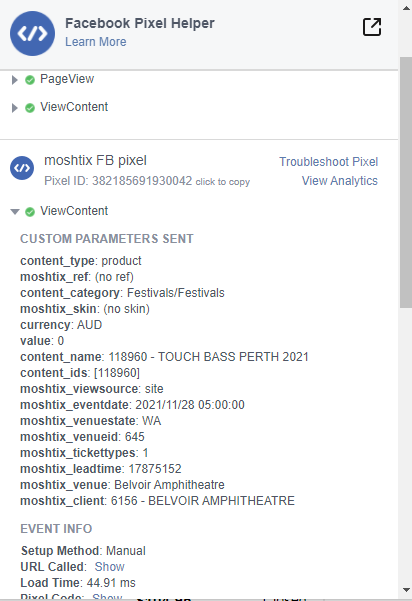This screenshot has width=412, height=601.
Task: Click the green check icon beside PageView
Action: coord(30,80)
